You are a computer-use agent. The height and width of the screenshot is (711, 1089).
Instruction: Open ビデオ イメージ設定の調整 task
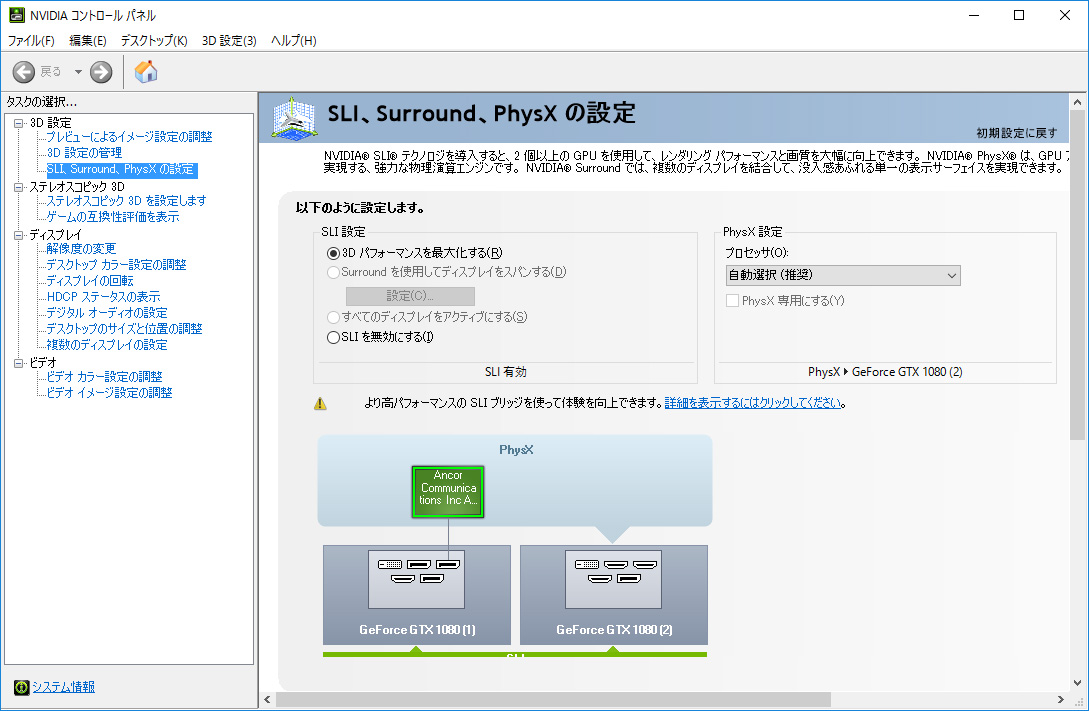click(109, 392)
